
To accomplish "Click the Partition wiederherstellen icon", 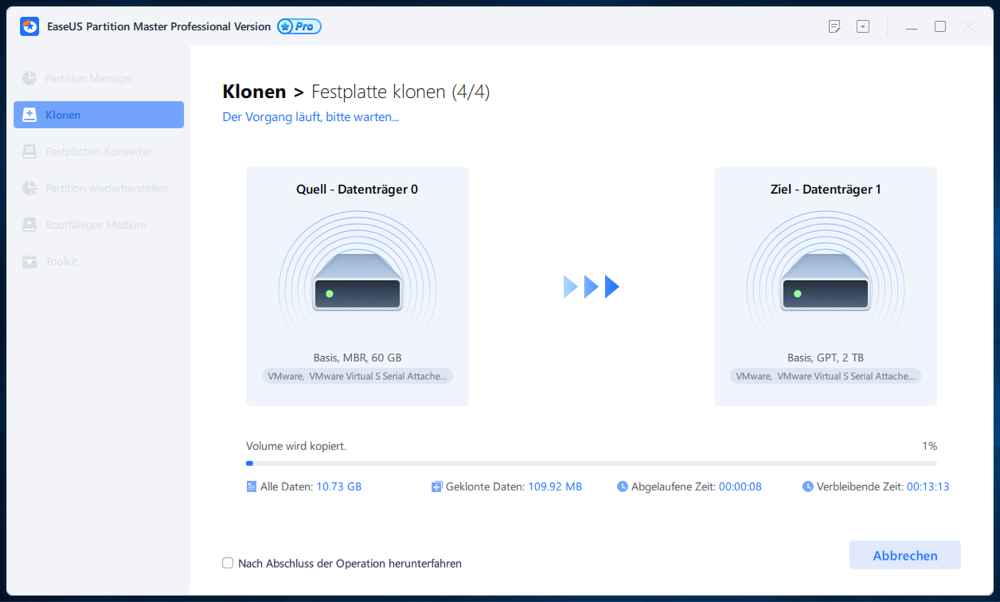I will 29,188.
